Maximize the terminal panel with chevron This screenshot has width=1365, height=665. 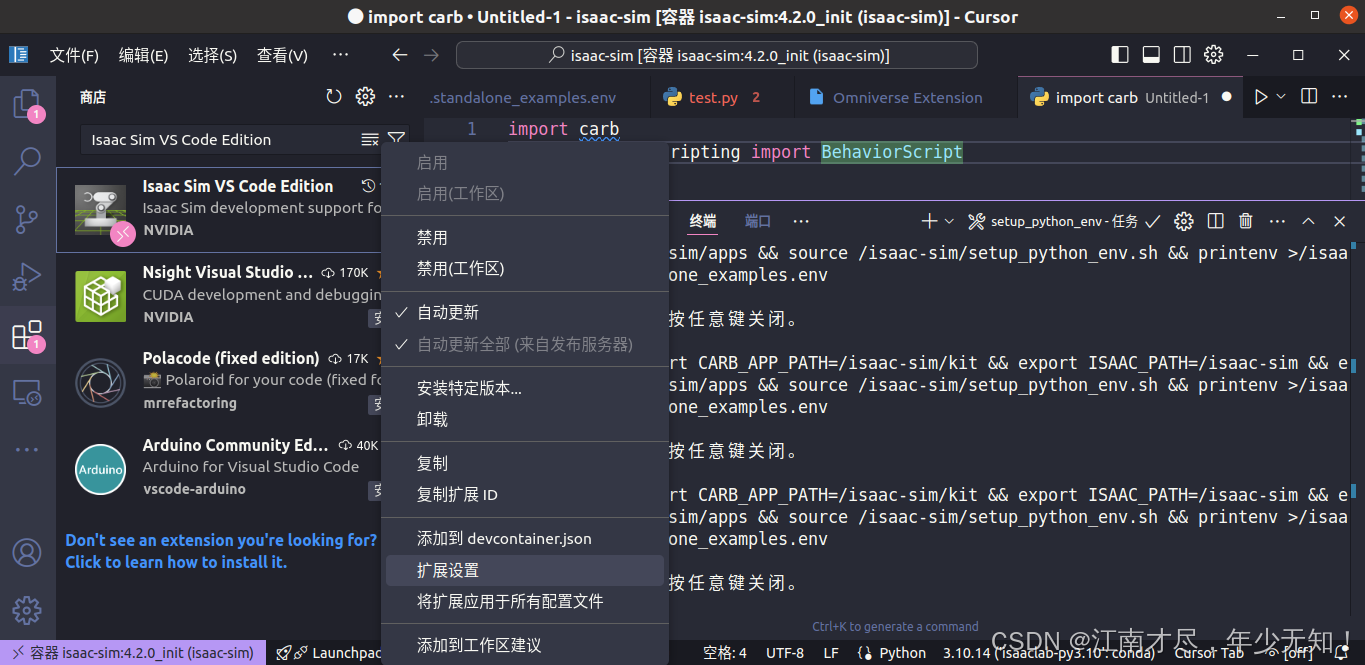click(1308, 221)
